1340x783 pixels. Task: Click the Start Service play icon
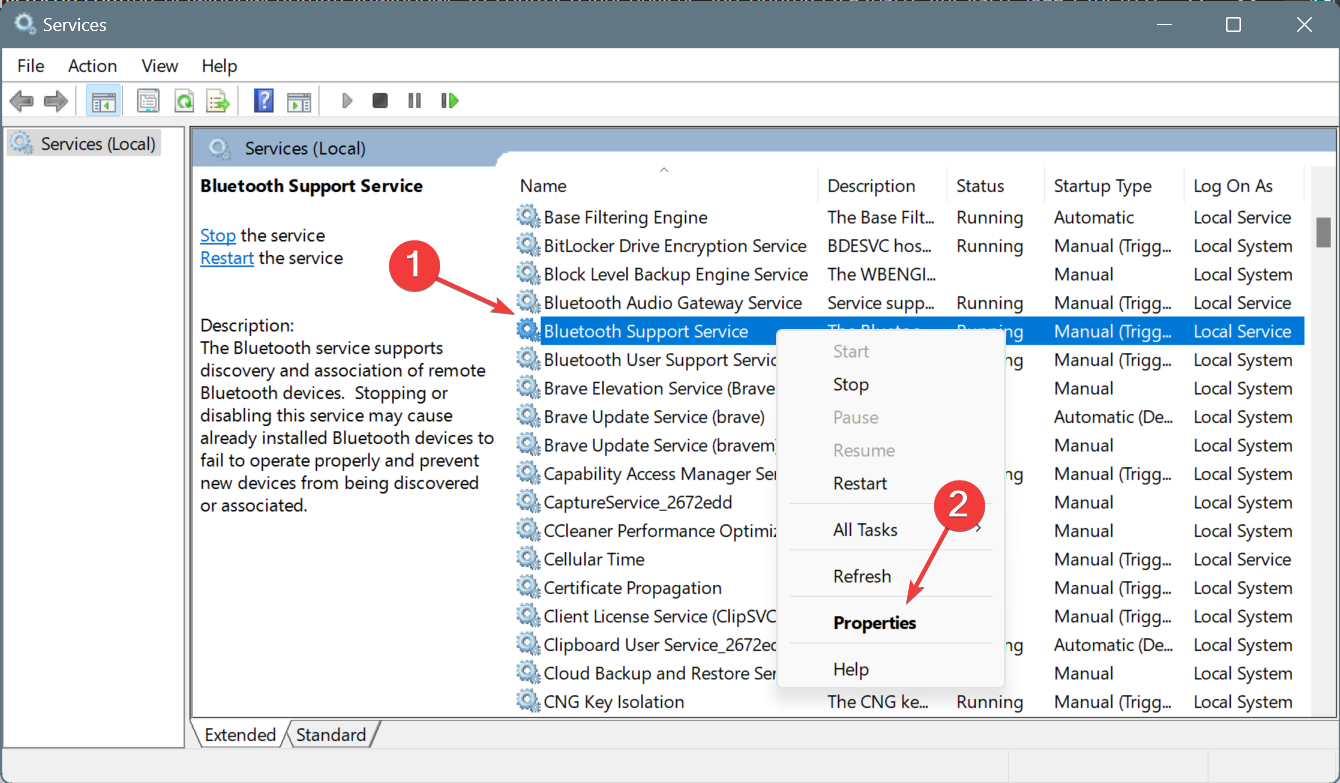tap(347, 101)
